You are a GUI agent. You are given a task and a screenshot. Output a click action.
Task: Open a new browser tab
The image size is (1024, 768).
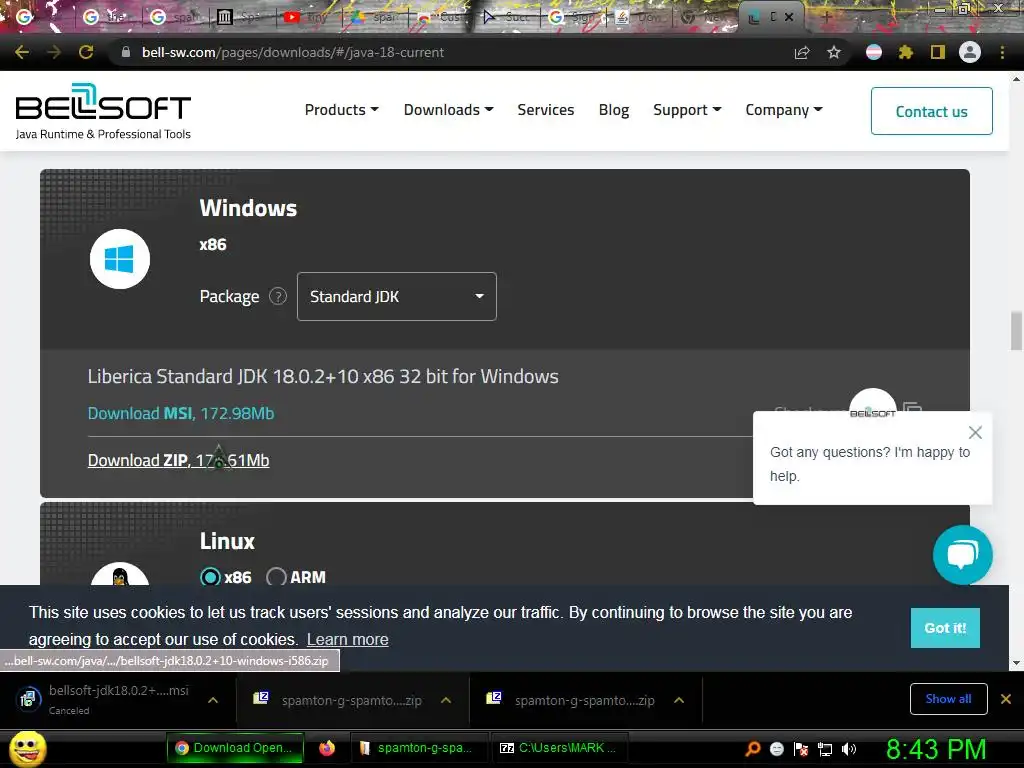(826, 17)
